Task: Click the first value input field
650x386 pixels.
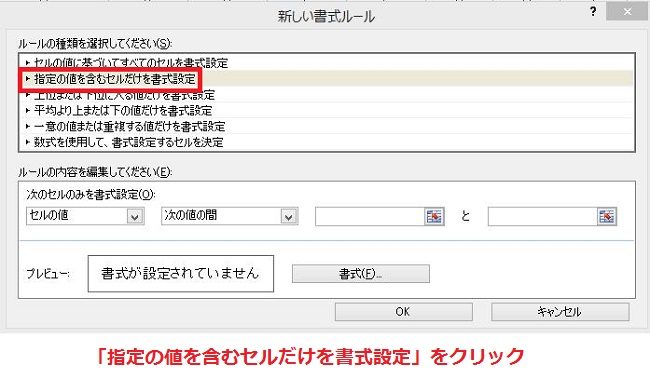Action: click(369, 216)
